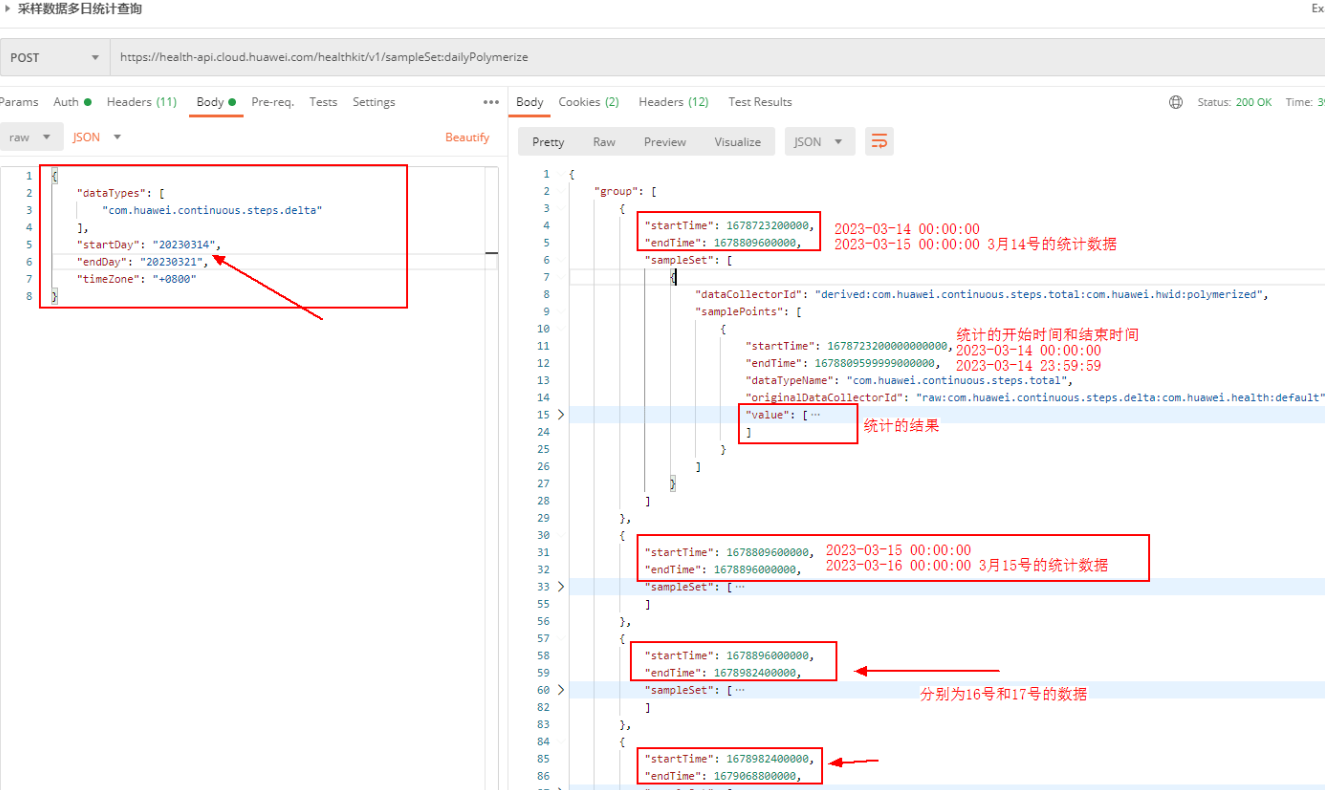The image size is (1325, 790).
Task: Click the "com.huawei.continuous.steps.delta" string in request body
Action: point(213,210)
